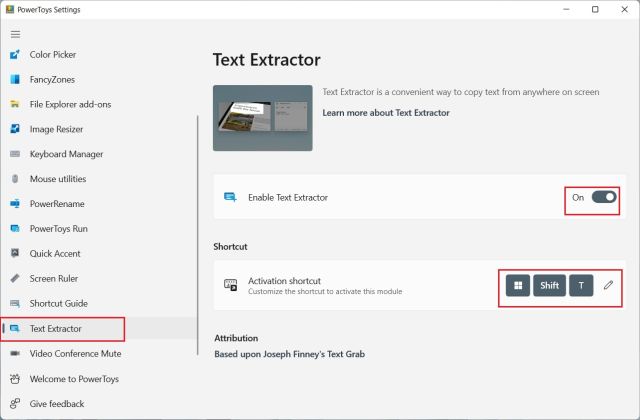Select Text Extractor in the sidebar
The width and height of the screenshot is (640, 420).
(99, 329)
